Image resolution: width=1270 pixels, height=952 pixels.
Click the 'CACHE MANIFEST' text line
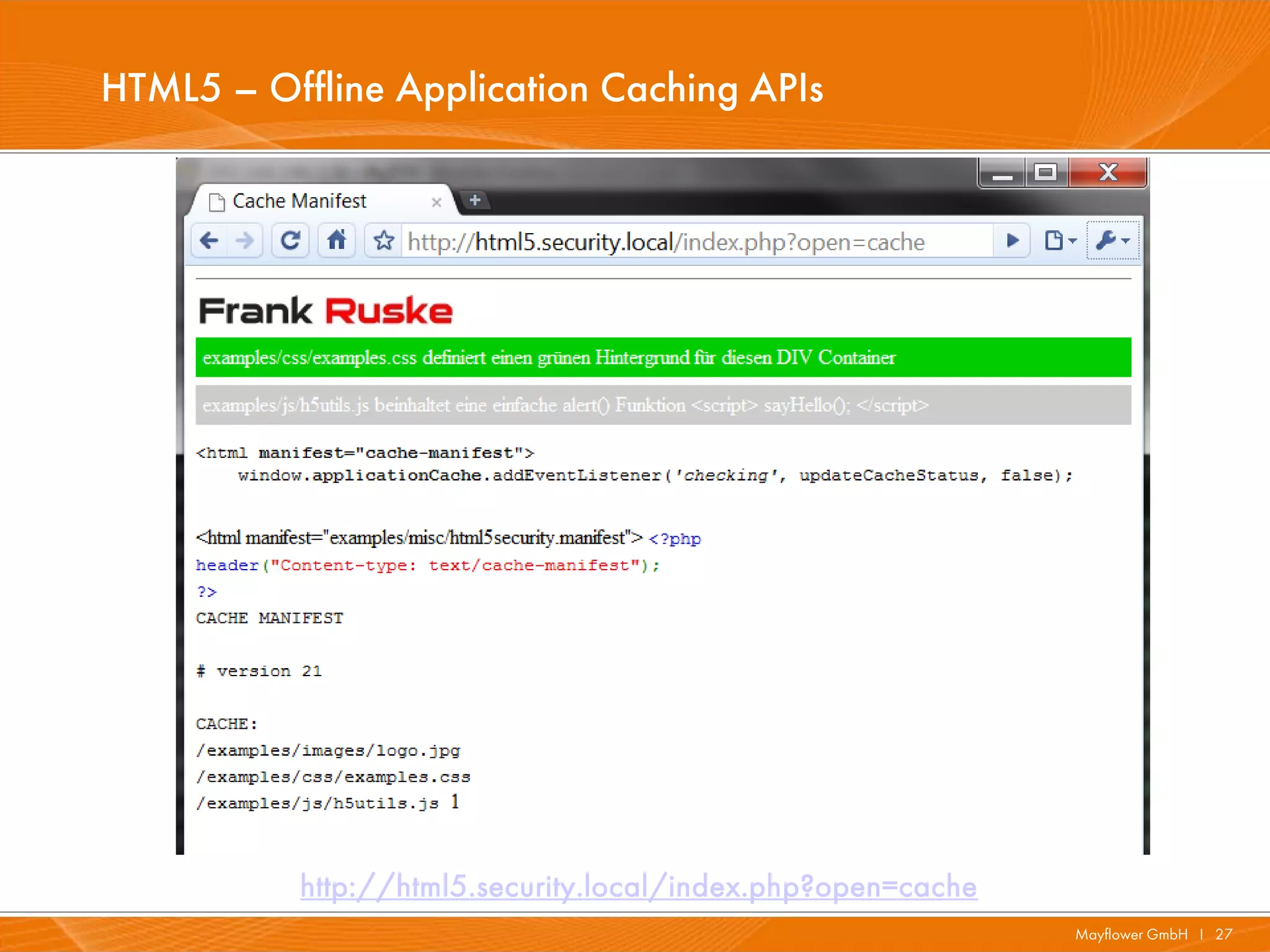coord(269,618)
